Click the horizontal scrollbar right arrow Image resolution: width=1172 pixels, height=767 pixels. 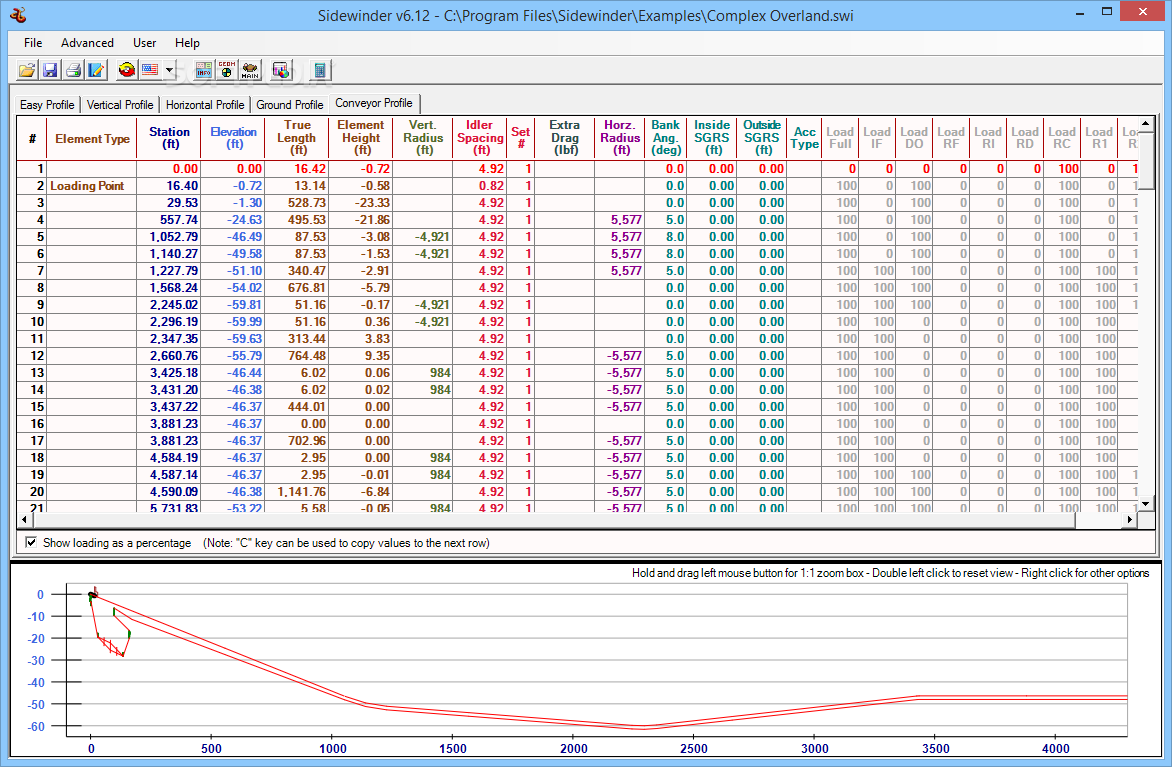tap(1130, 519)
